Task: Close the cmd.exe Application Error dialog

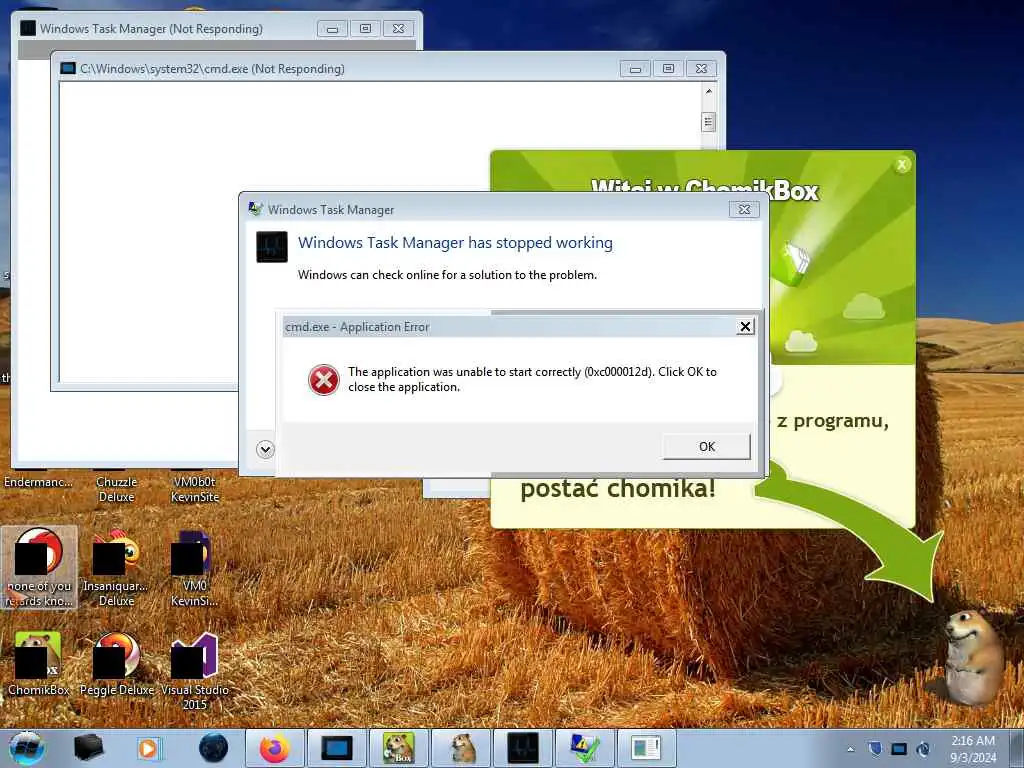Action: (745, 327)
